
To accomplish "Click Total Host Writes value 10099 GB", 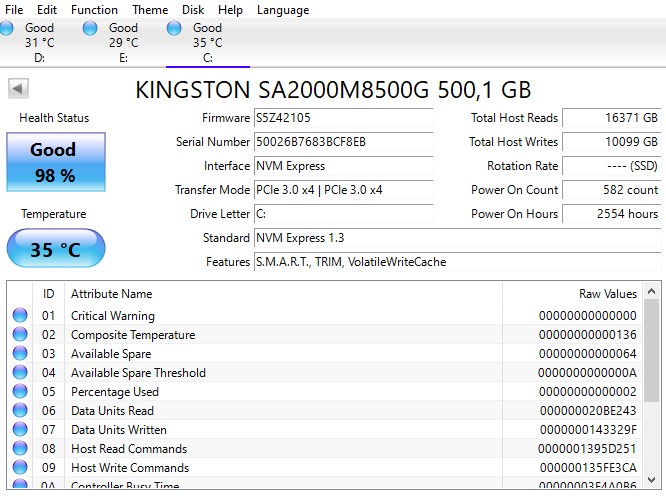I will [612, 141].
